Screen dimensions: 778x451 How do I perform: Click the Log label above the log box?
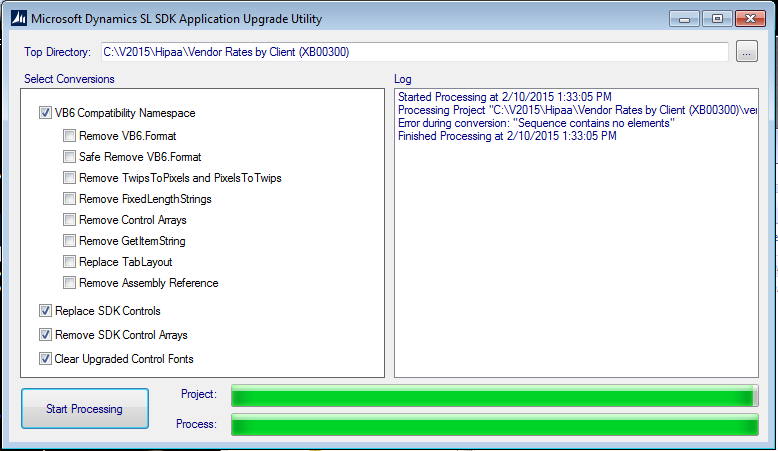pos(402,79)
